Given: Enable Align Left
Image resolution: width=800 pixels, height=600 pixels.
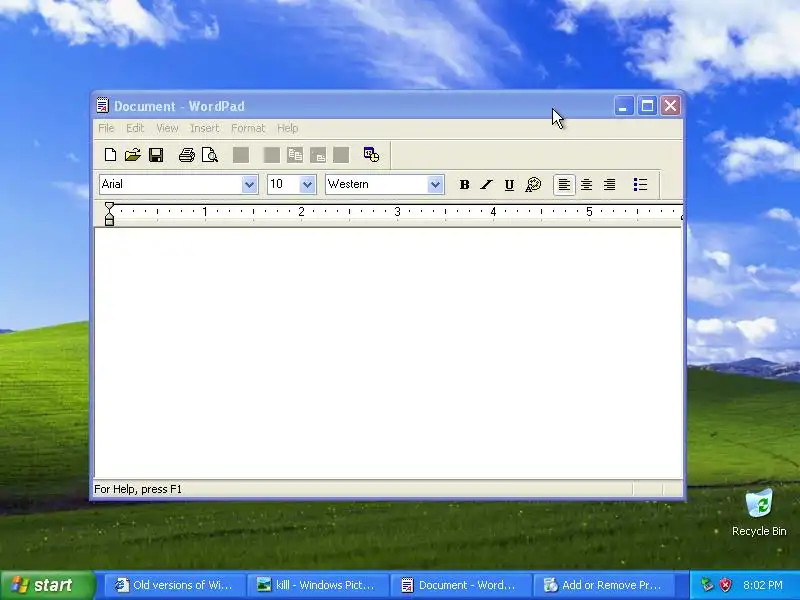Looking at the screenshot, I should tap(564, 185).
